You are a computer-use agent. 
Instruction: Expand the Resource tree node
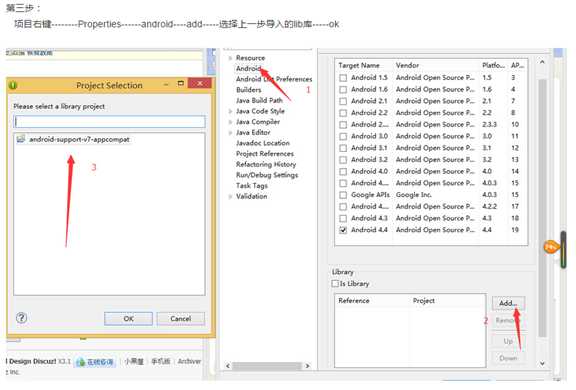pos(230,58)
